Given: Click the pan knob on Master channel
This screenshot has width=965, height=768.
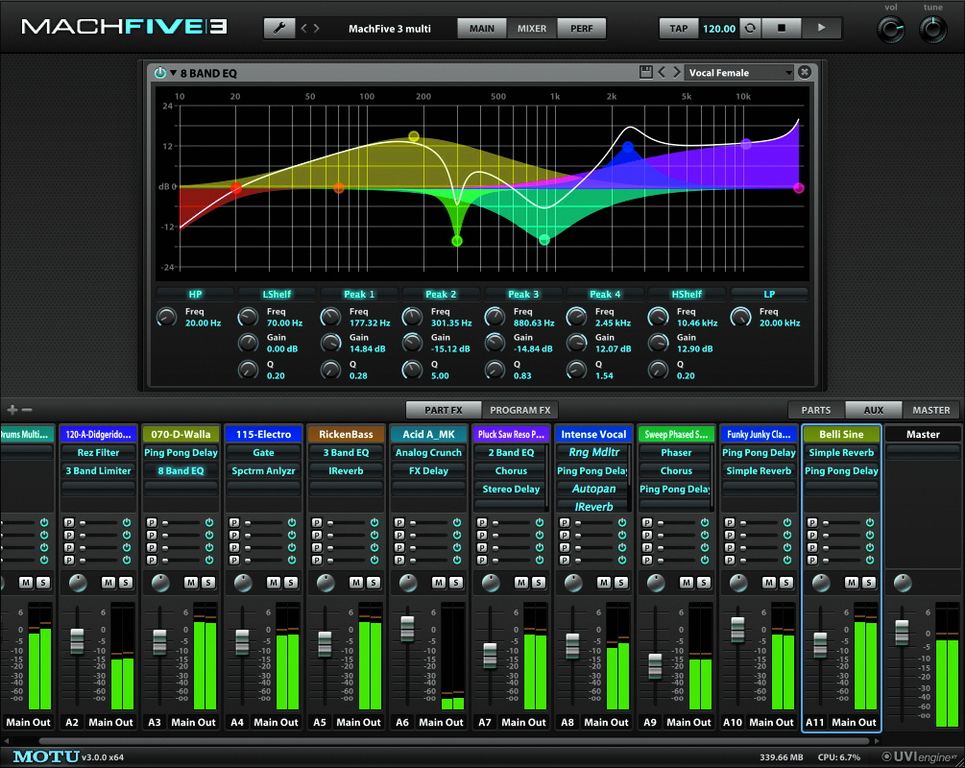Looking at the screenshot, I should click(x=902, y=583).
